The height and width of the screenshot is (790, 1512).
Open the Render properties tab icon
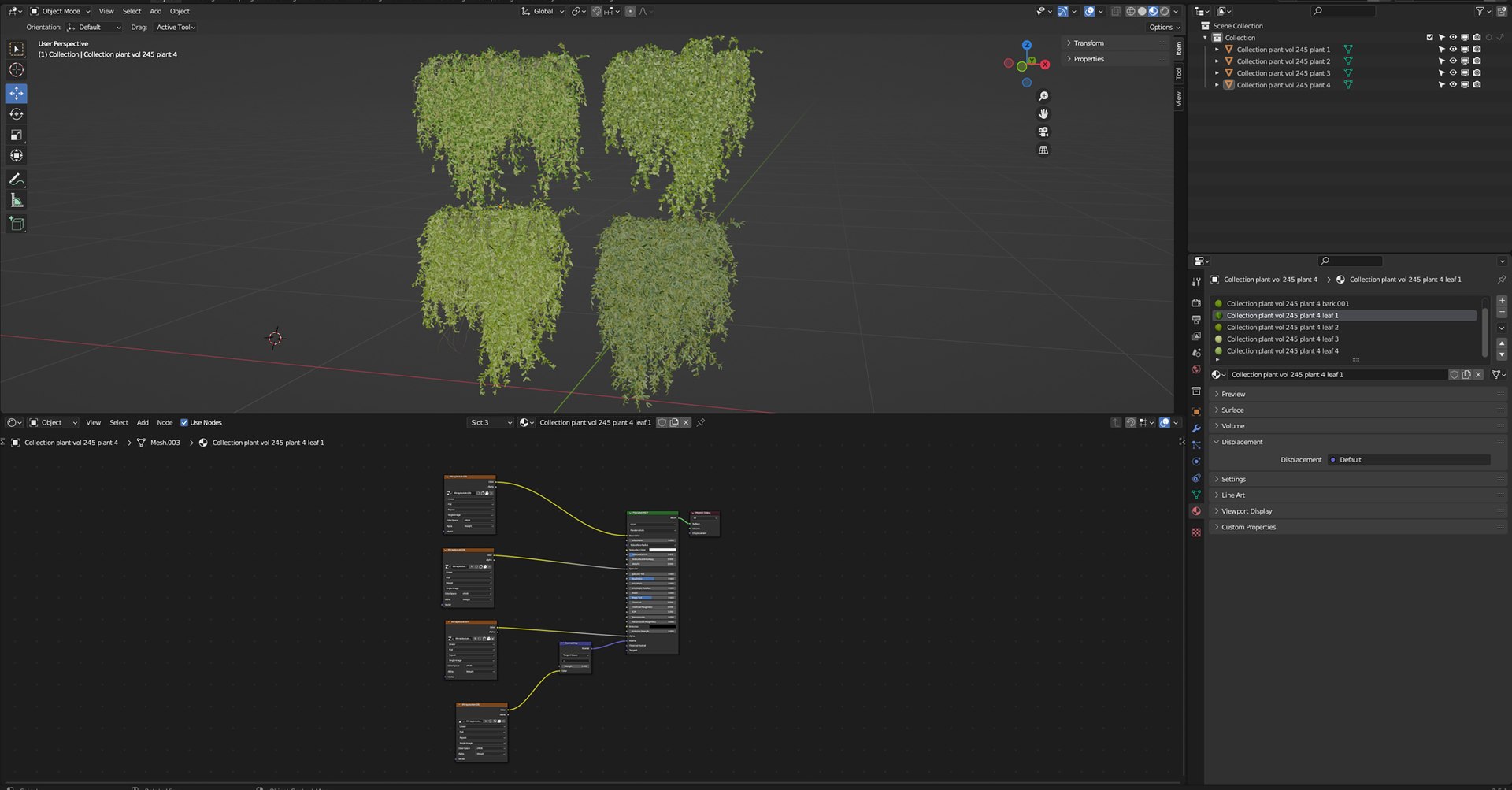[x=1196, y=303]
